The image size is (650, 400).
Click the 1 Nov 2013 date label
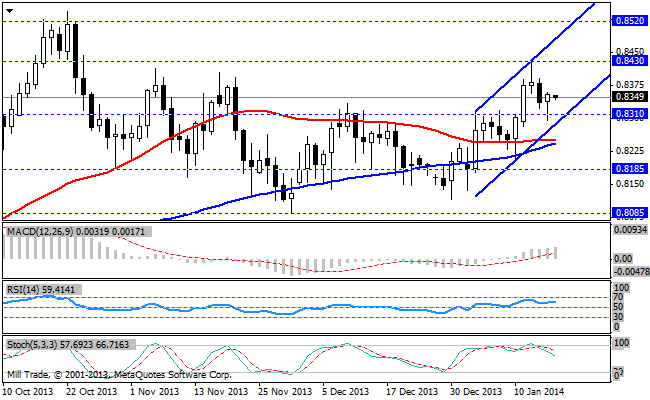[154, 392]
